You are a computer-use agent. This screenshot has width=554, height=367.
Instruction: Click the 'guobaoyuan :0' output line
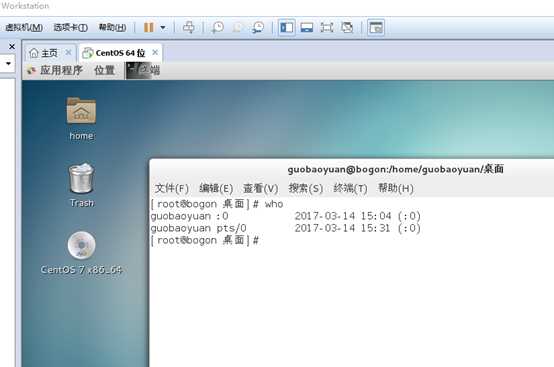(x=189, y=216)
